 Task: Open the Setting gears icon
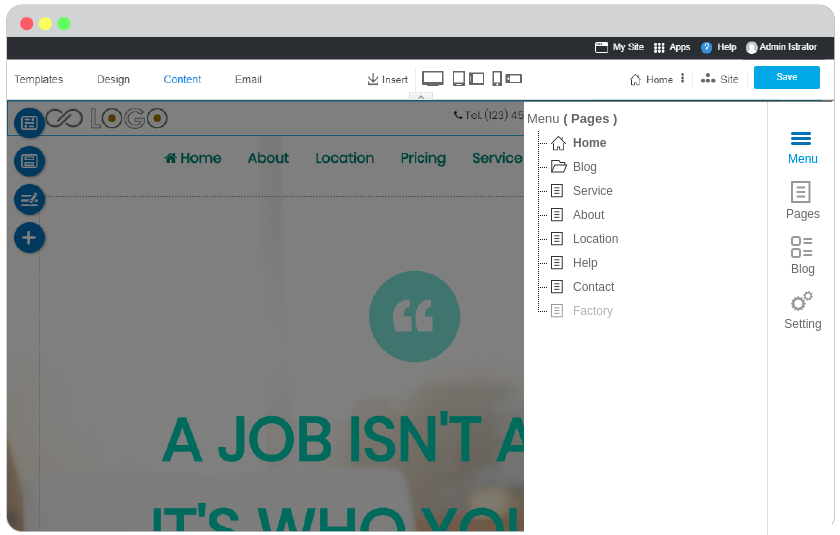(802, 301)
